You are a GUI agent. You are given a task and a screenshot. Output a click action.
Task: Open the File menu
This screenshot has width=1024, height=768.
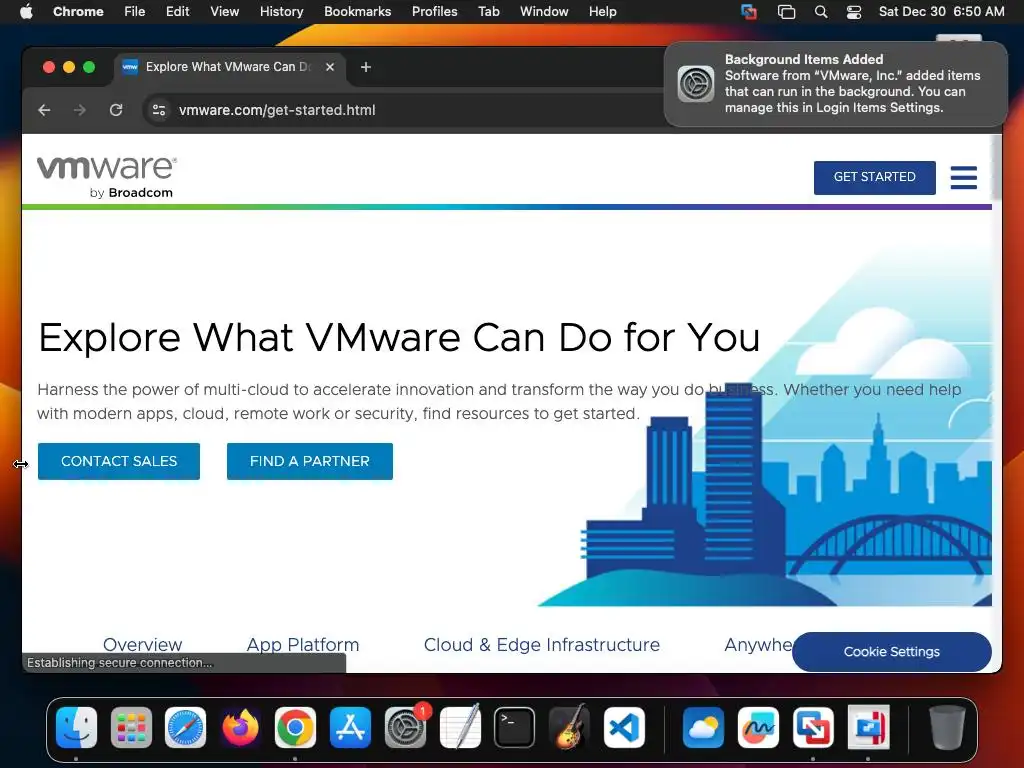tap(135, 12)
